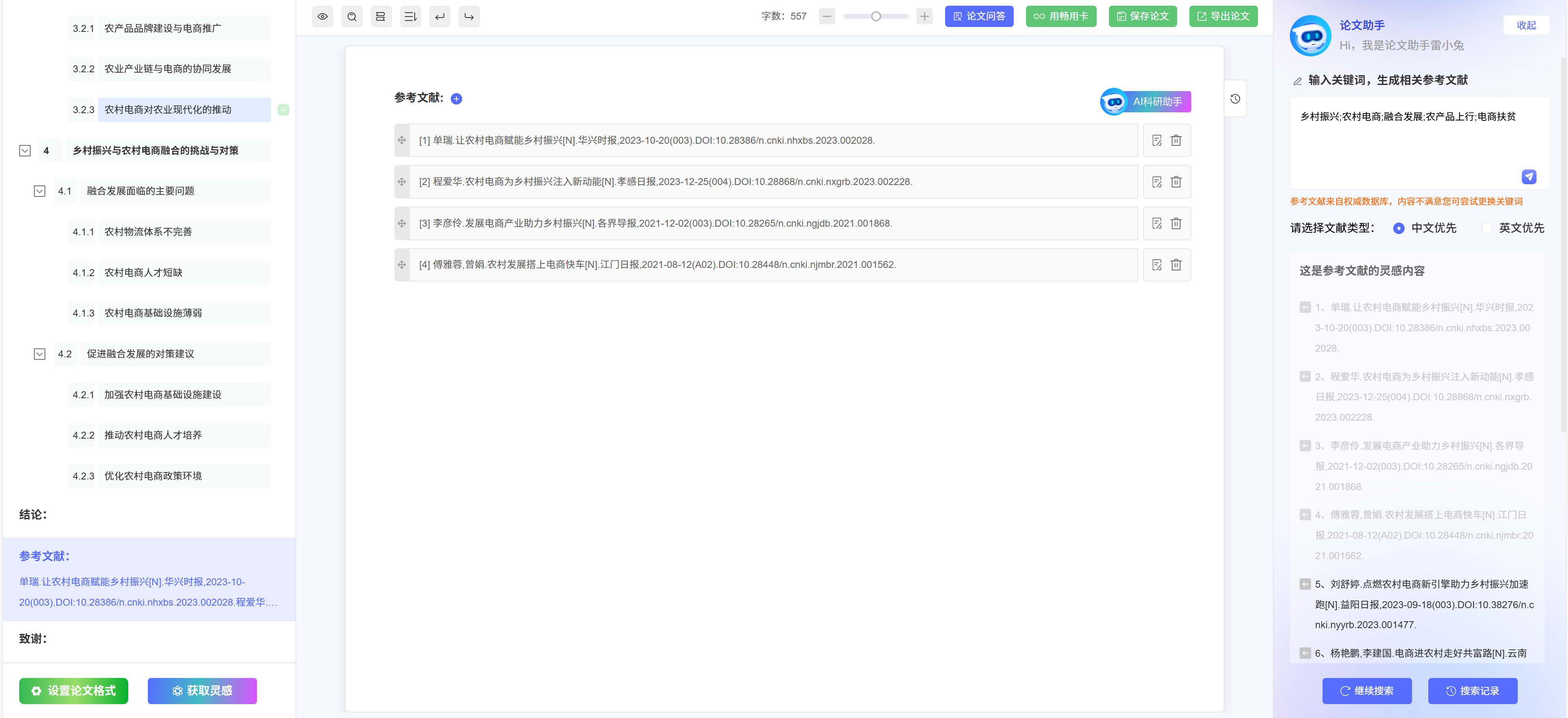Click the undo arrow icon
The image size is (1568, 718).
pos(439,16)
